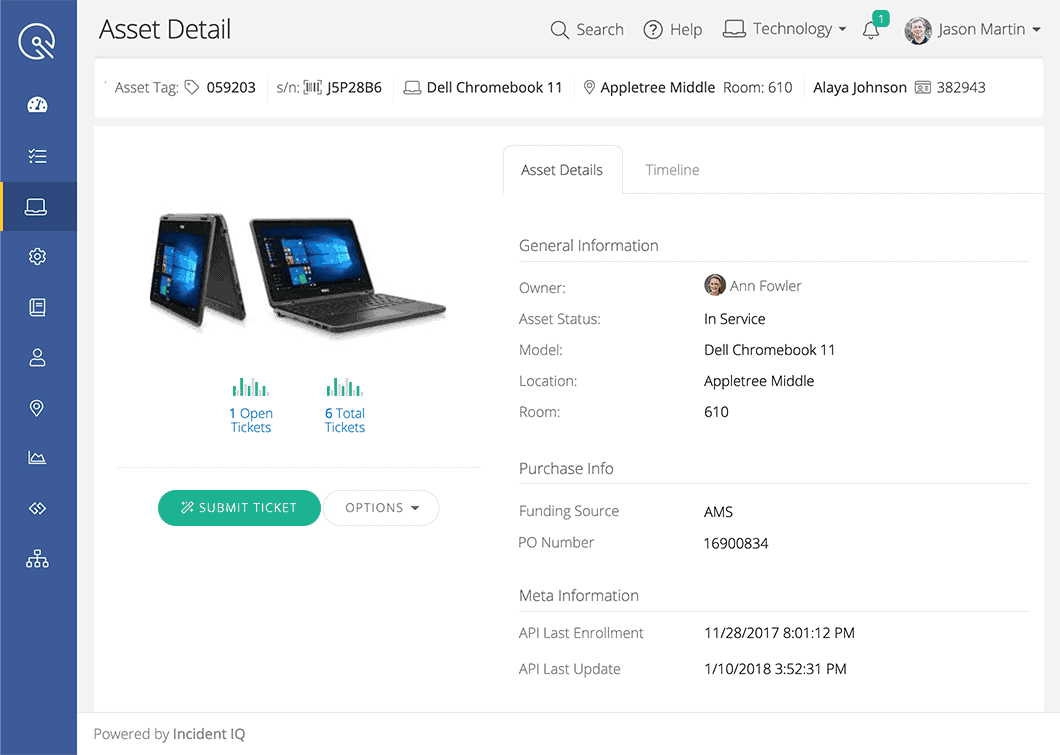The width and height of the screenshot is (1060, 755).
Task: Open the analytics chart icon in sidebar
Action: (x=37, y=457)
